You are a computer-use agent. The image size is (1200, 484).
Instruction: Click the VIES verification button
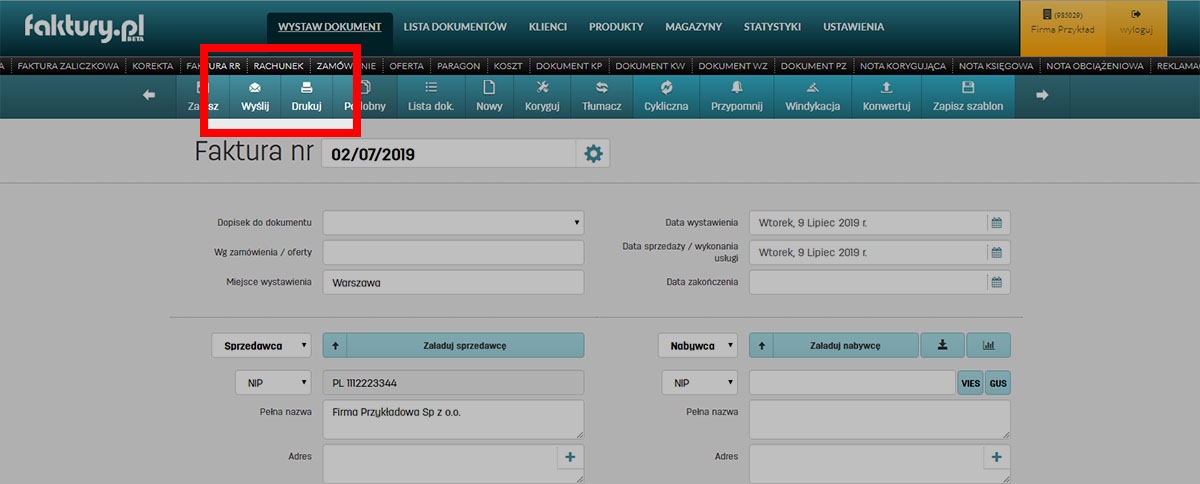(970, 383)
